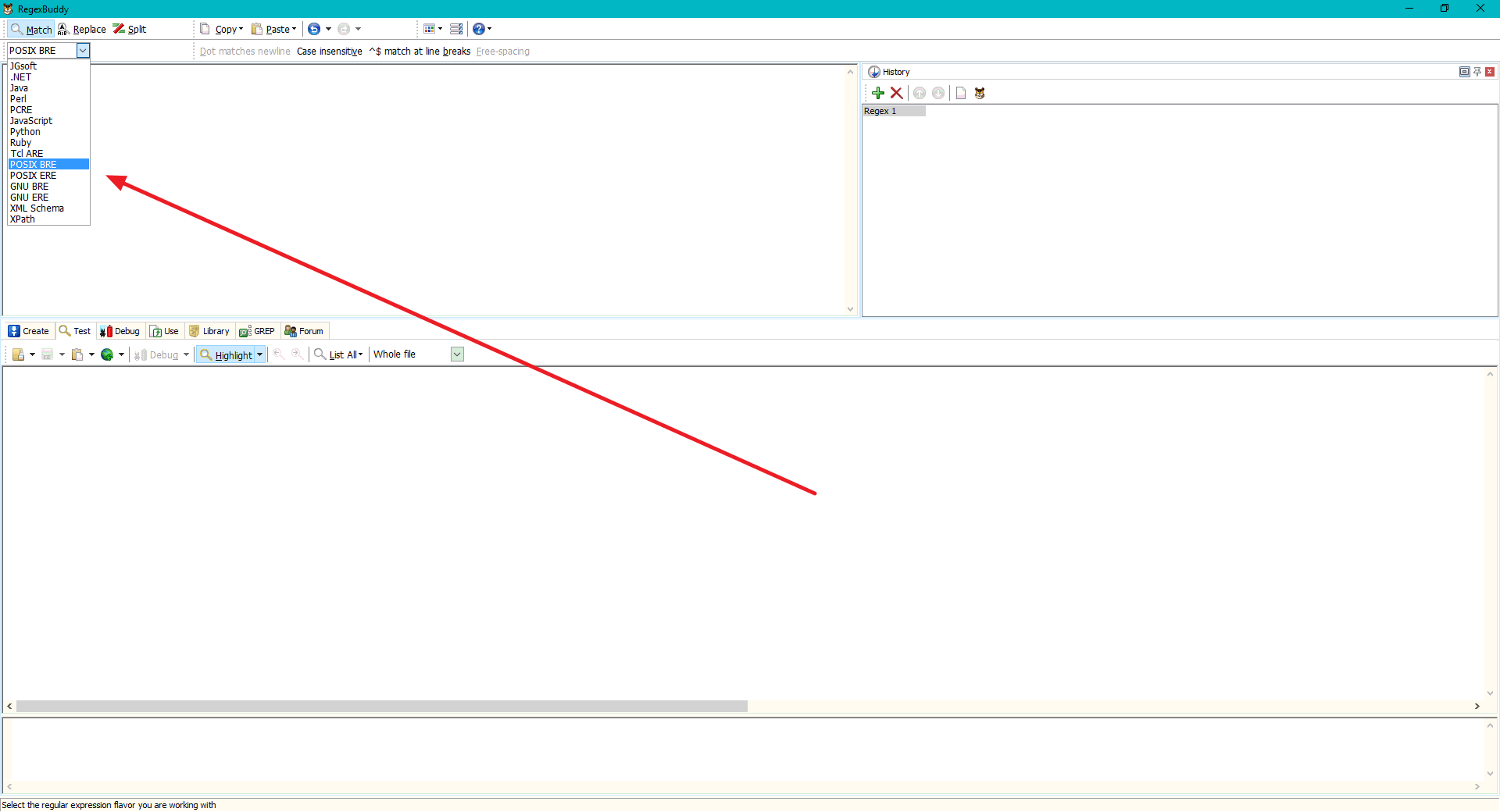Viewport: 1500px width, 812px height.
Task: Click the greyed save test file icon
Action: 48,354
